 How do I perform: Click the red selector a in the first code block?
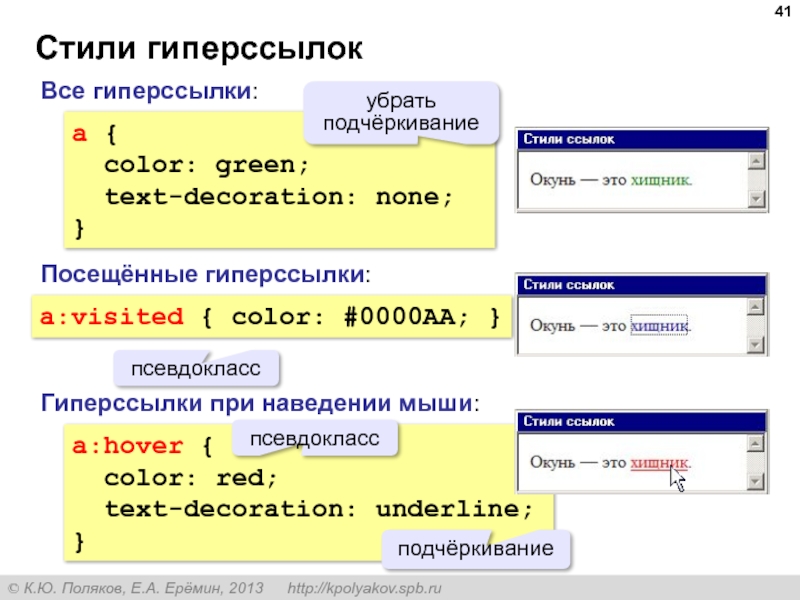point(80,134)
